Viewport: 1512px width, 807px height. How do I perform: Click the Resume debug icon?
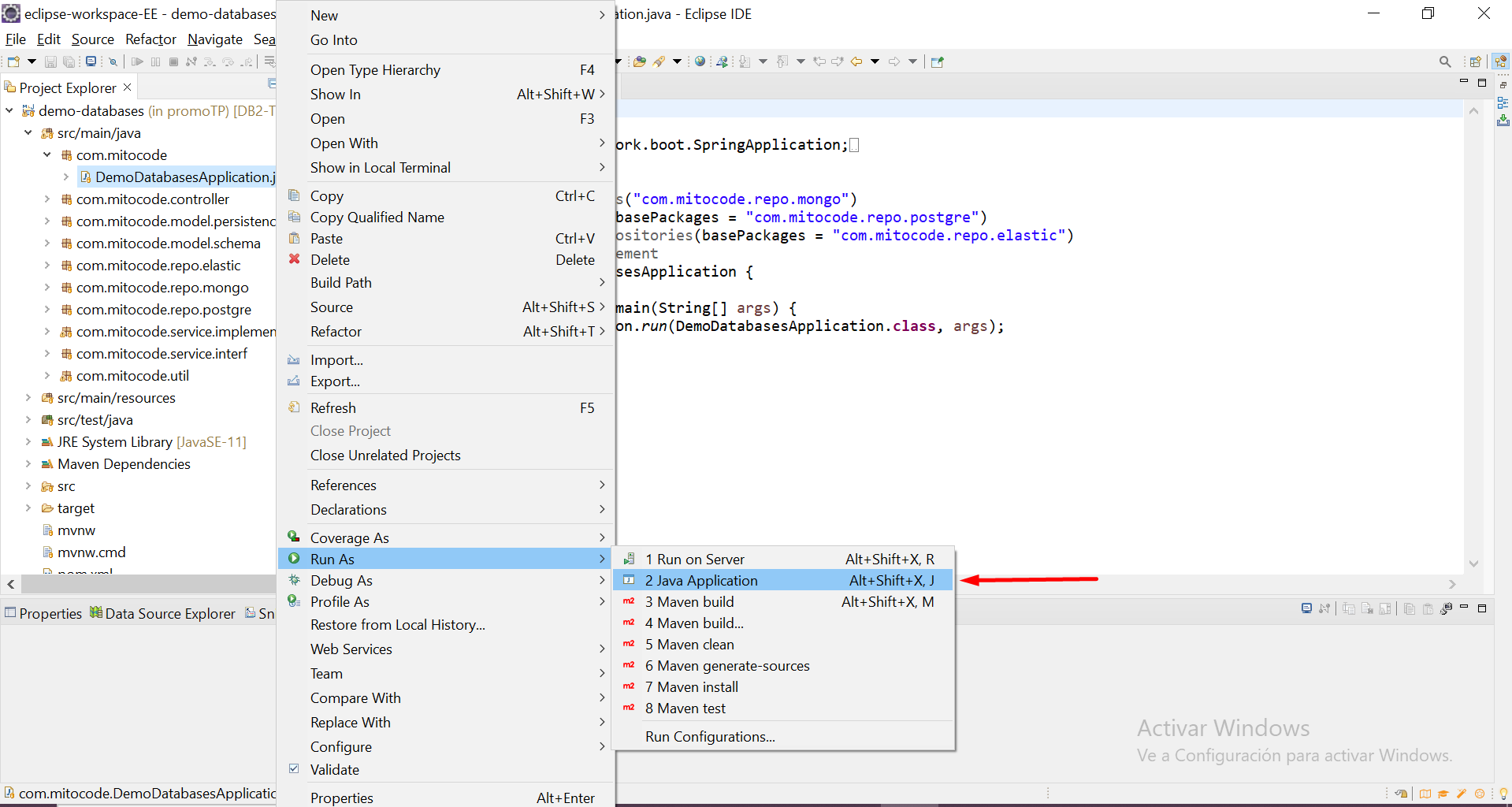click(x=137, y=61)
